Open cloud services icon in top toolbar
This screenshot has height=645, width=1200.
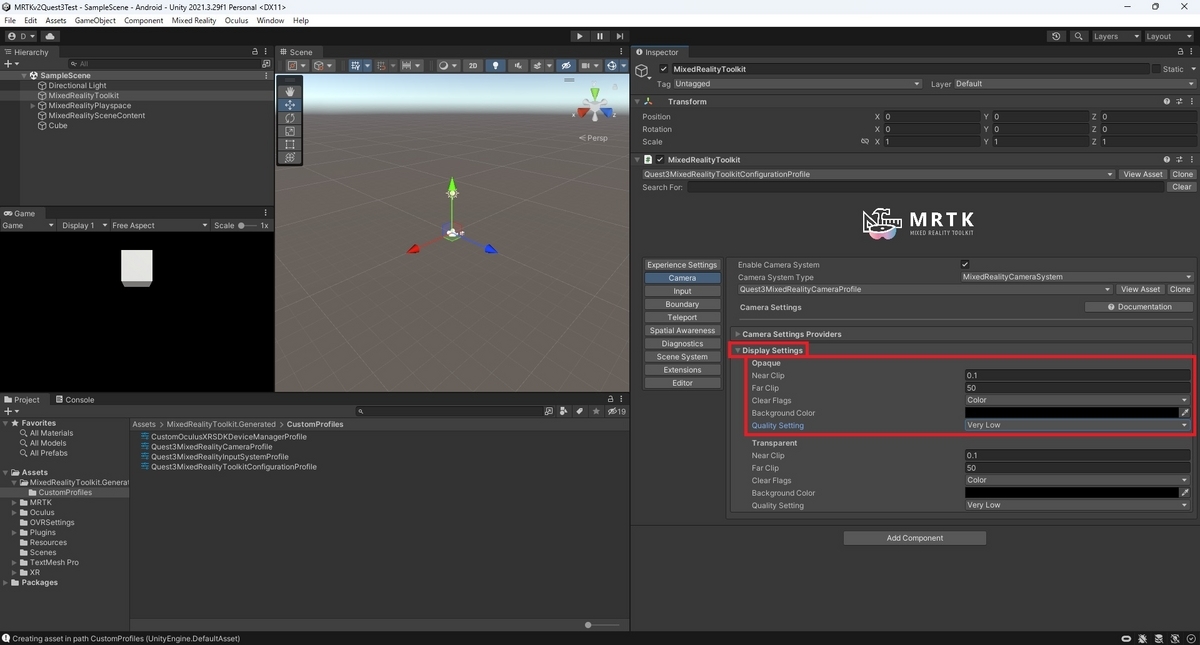[50, 36]
